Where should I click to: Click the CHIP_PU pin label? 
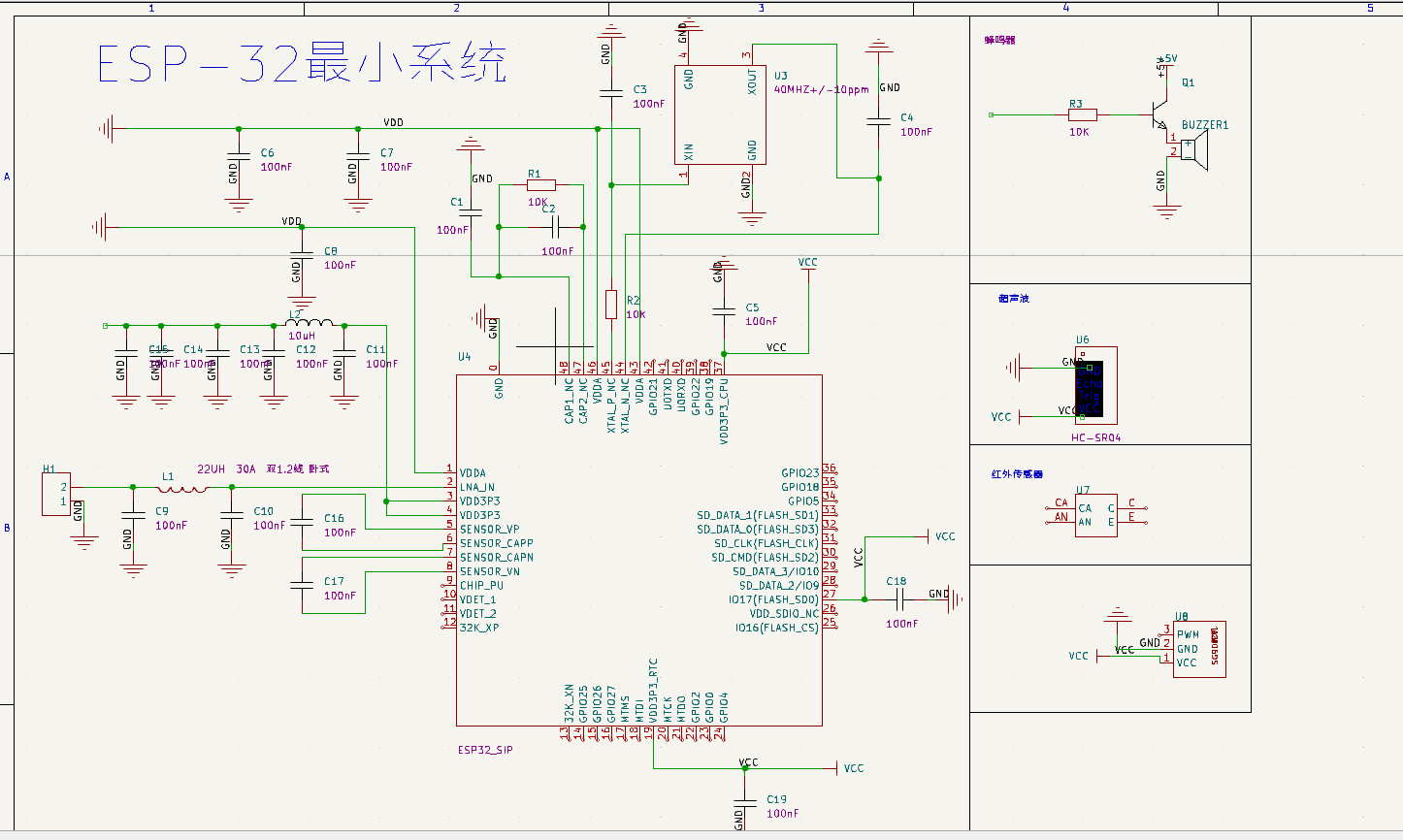(x=482, y=585)
